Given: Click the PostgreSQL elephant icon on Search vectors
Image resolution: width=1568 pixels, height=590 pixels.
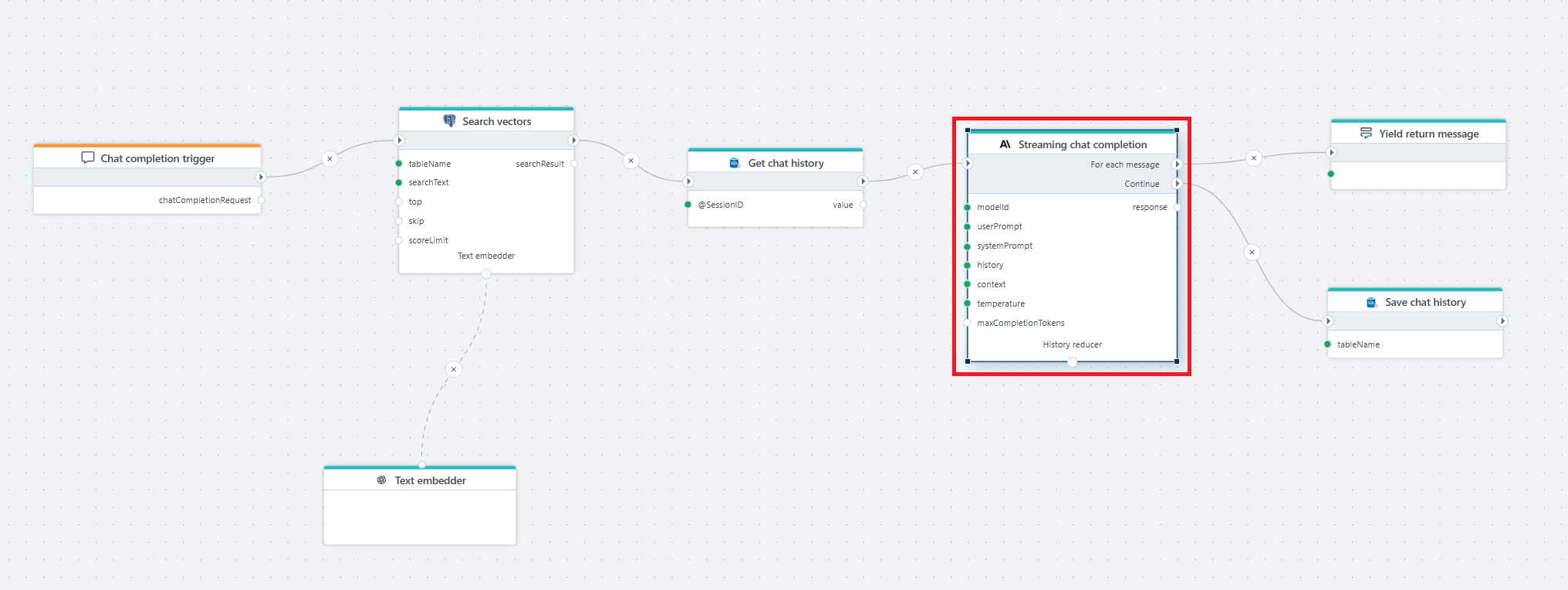Looking at the screenshot, I should (x=449, y=121).
